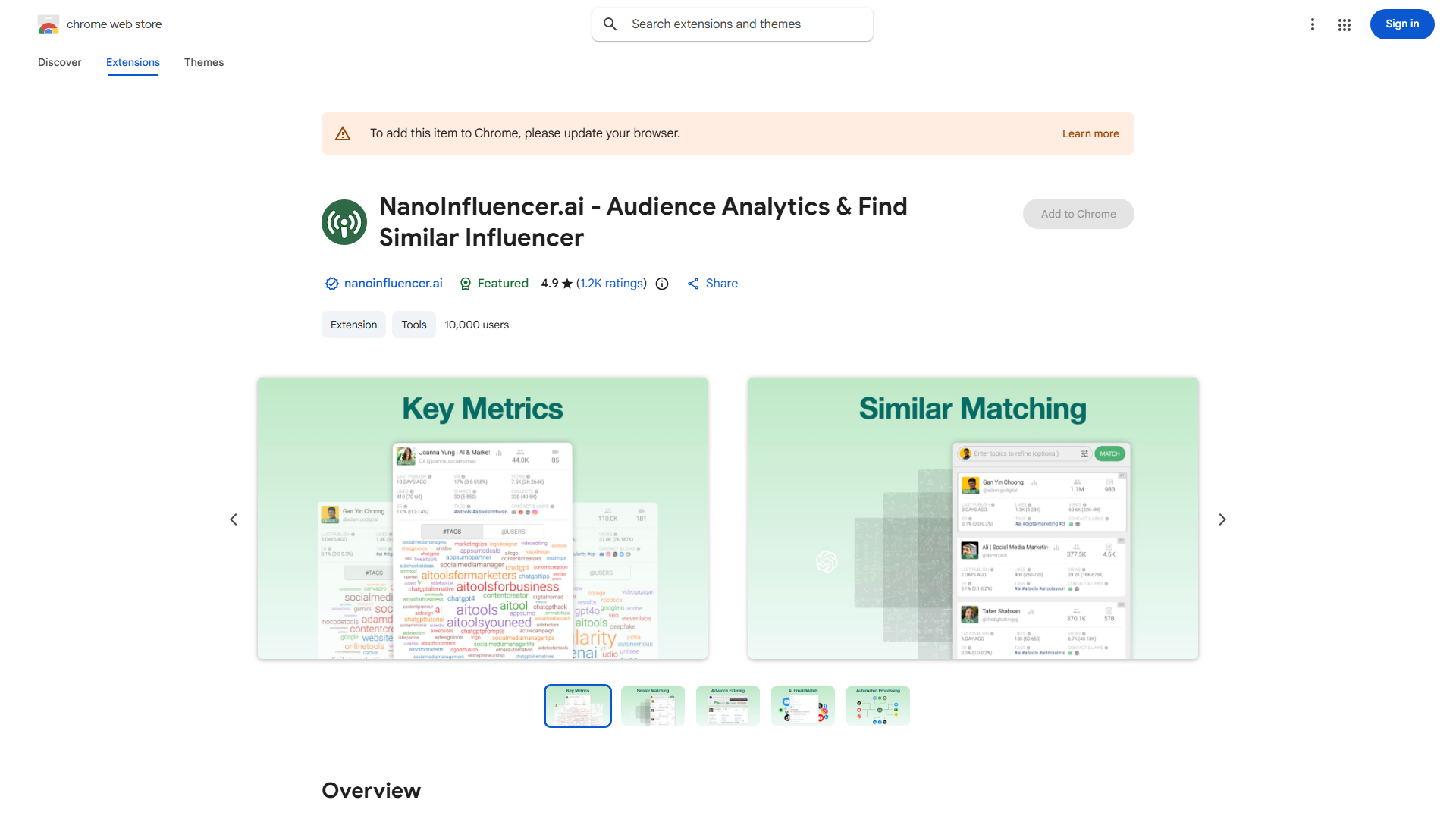Open the ratings info tooltip icon

pos(661,283)
